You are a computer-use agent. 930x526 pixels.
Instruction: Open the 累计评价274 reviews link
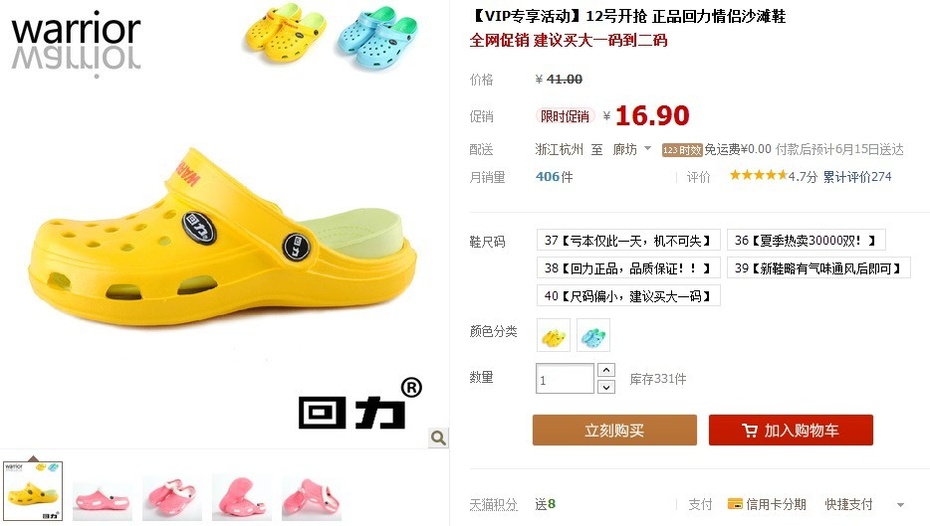[x=856, y=176]
